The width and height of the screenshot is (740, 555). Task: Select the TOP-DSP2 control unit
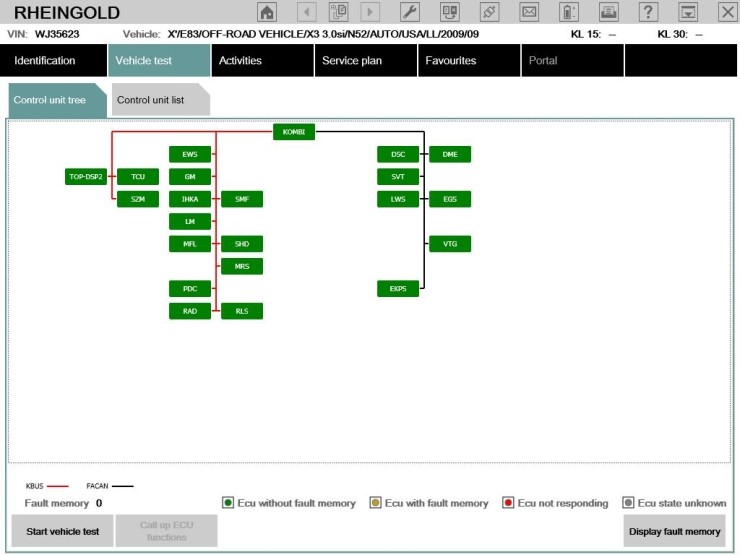point(85,177)
